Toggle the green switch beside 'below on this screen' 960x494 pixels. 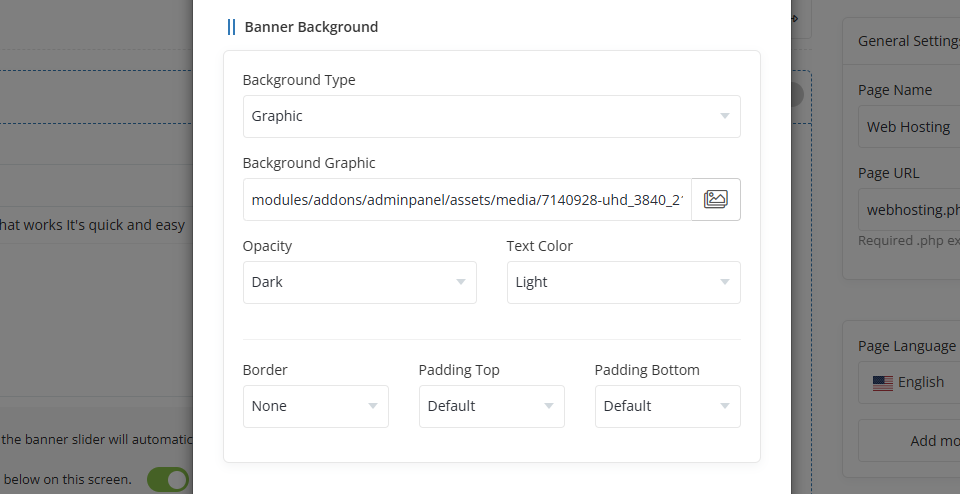coord(167,480)
